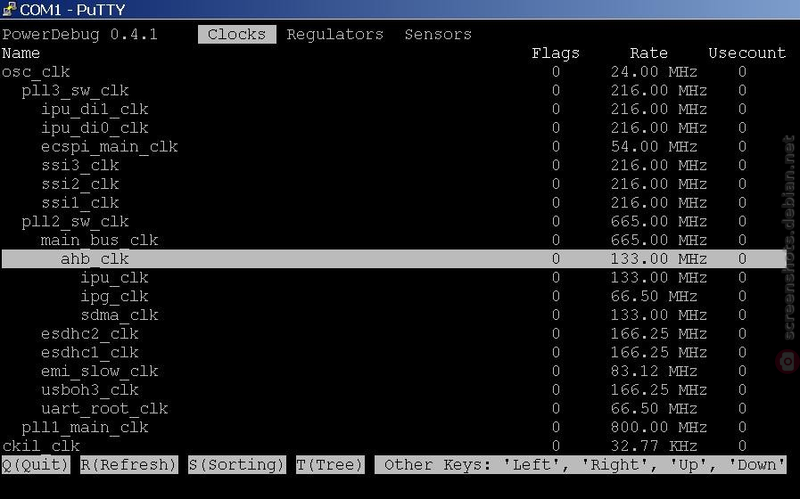Open the Sensors tab
The width and height of the screenshot is (800, 499).
438,34
